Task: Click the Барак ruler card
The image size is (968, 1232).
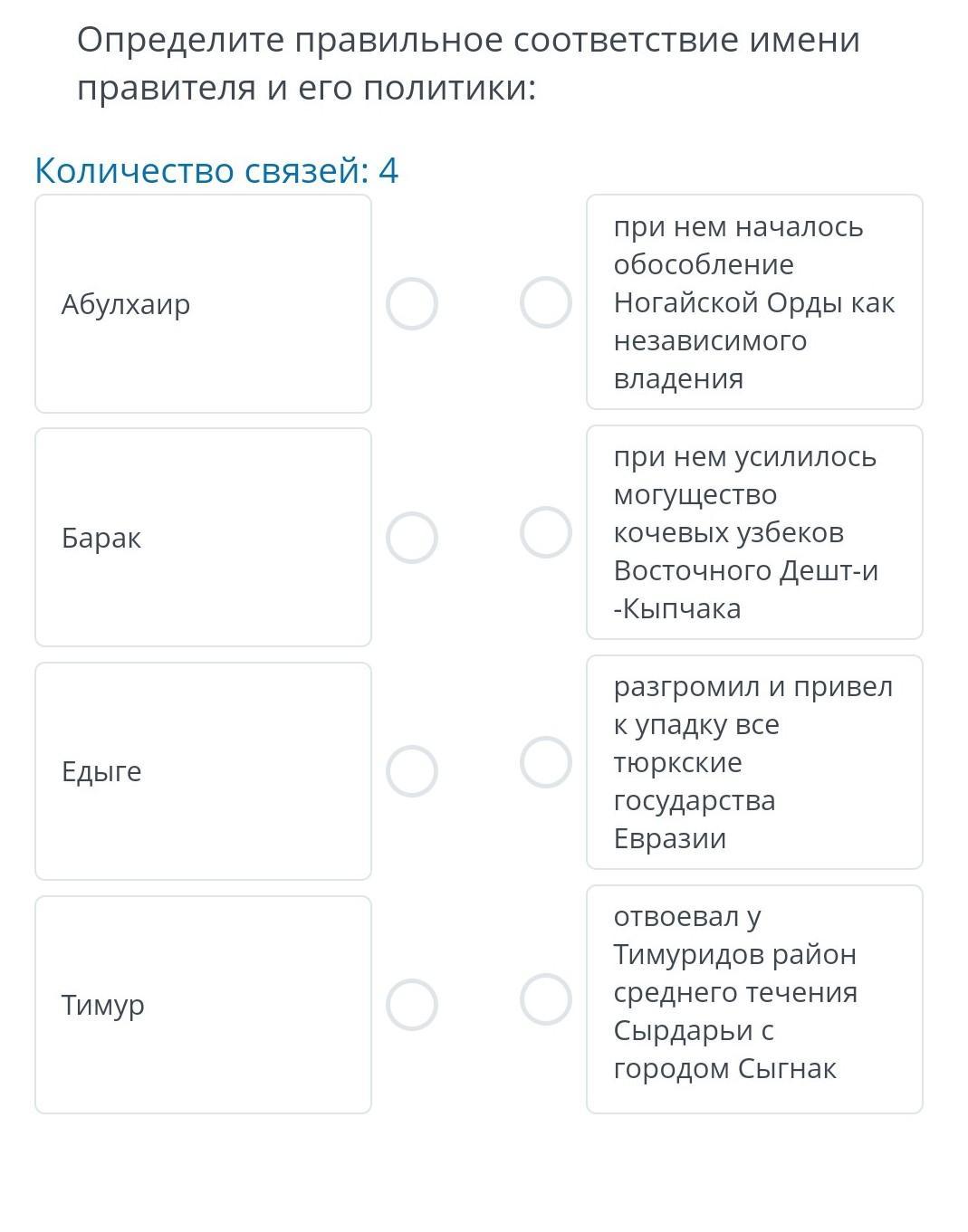Action: click(x=203, y=538)
